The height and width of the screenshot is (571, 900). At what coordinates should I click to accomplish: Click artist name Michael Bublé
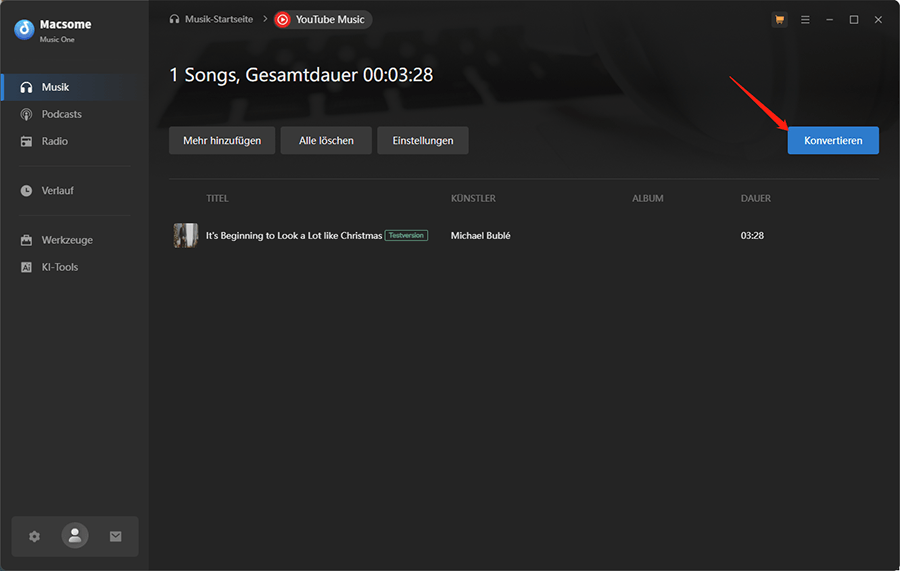click(480, 236)
